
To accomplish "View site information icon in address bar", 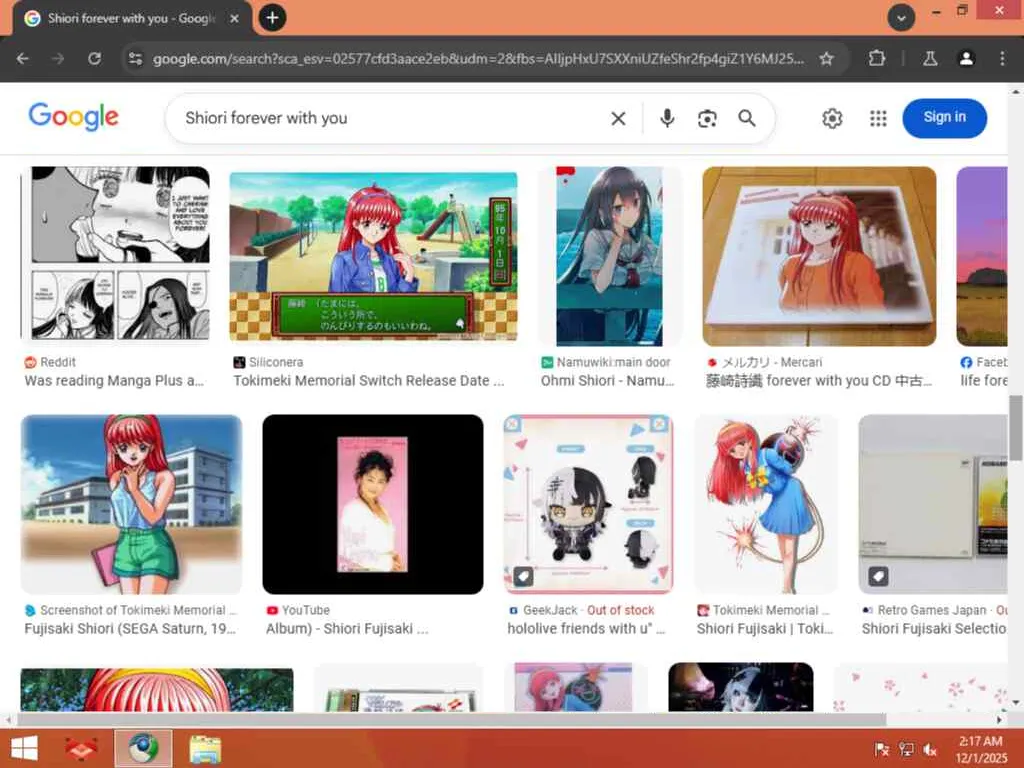I will click(135, 59).
